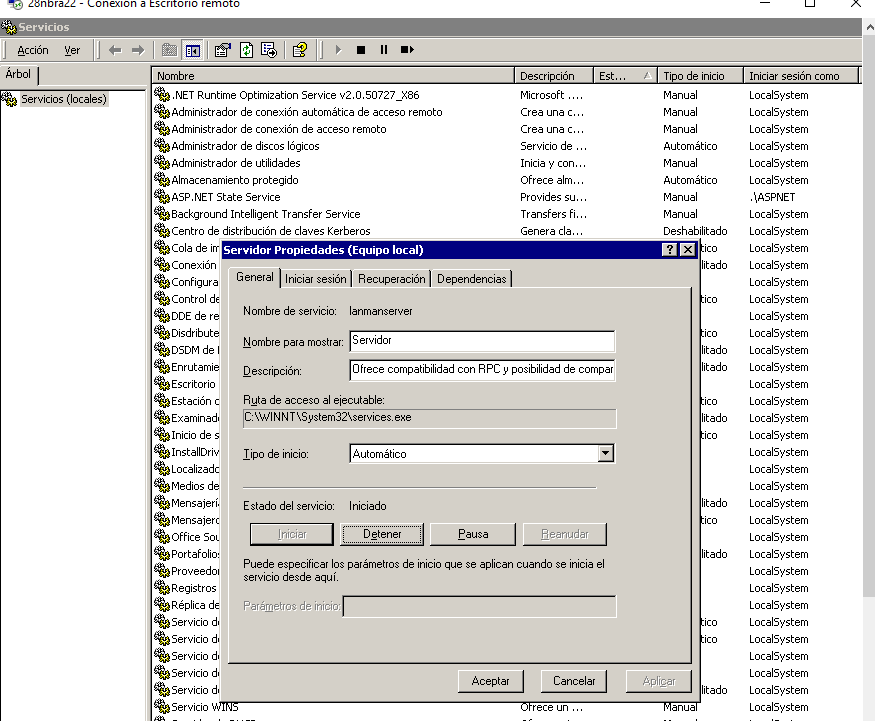
Task: Switch to the Recuperación tab
Action: coord(392,279)
